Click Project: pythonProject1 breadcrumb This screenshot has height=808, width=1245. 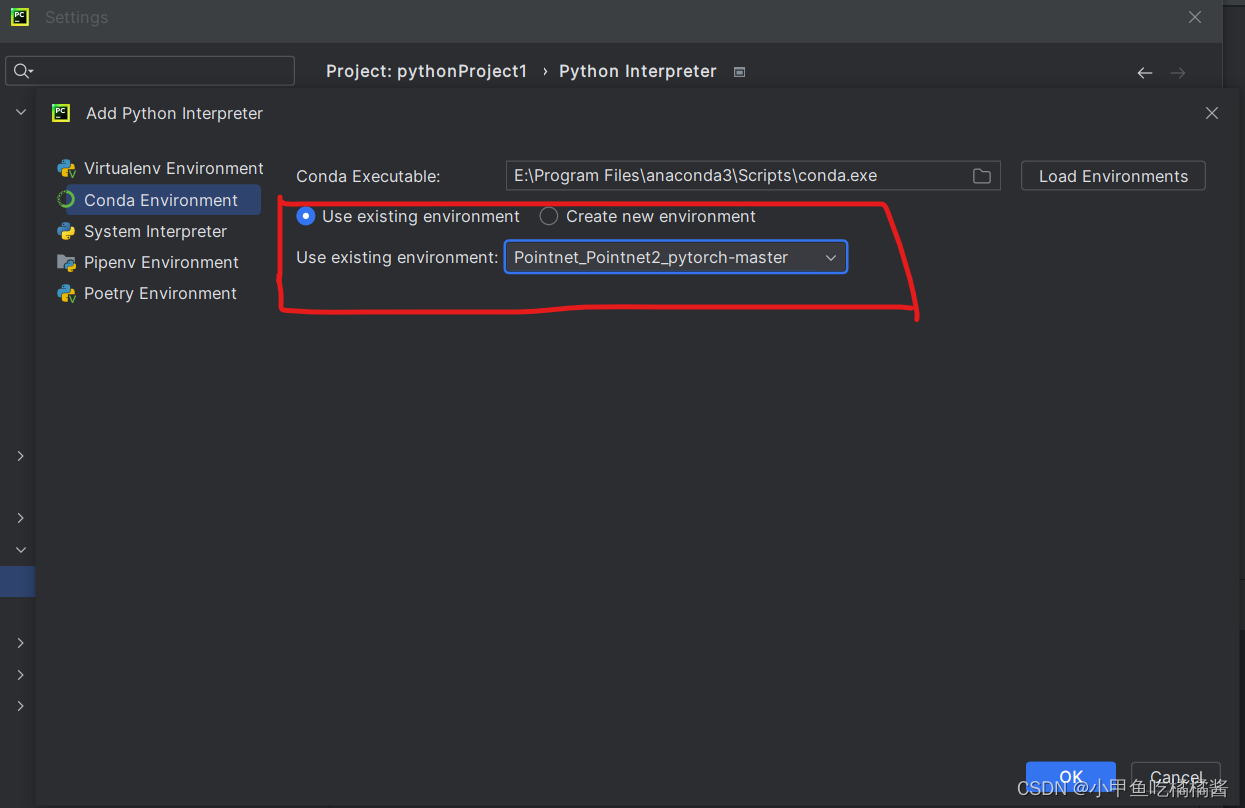point(426,71)
